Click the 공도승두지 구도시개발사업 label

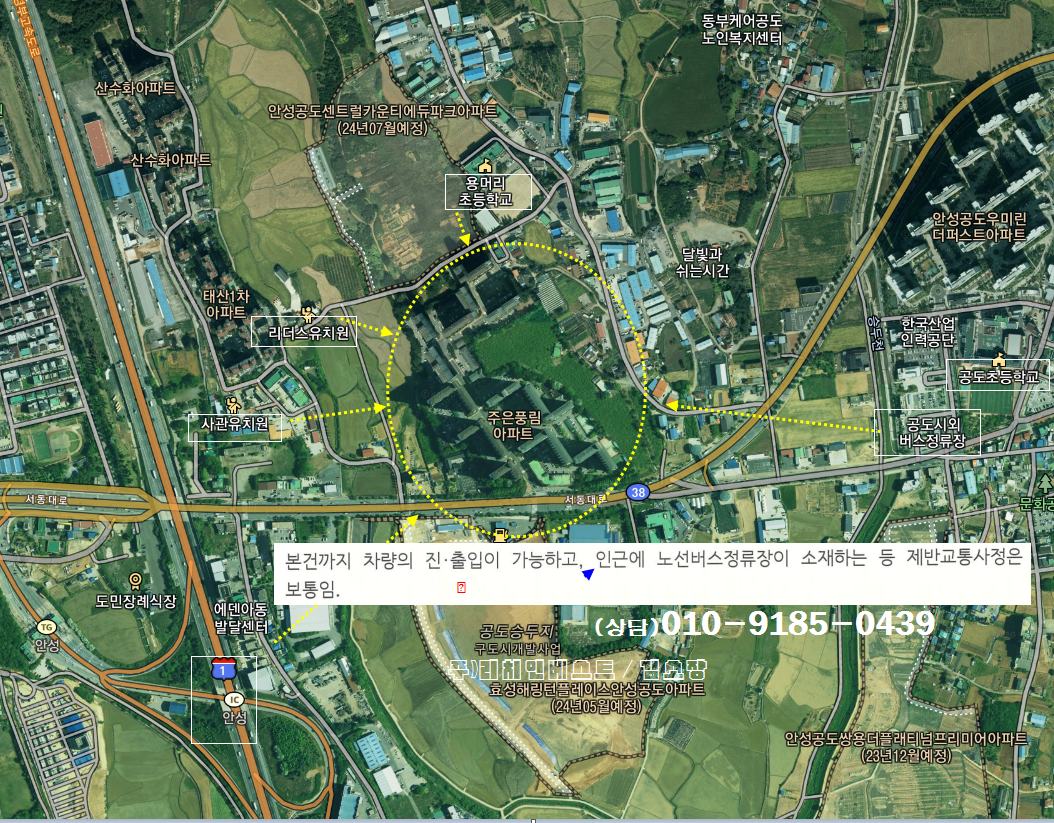click(518, 639)
